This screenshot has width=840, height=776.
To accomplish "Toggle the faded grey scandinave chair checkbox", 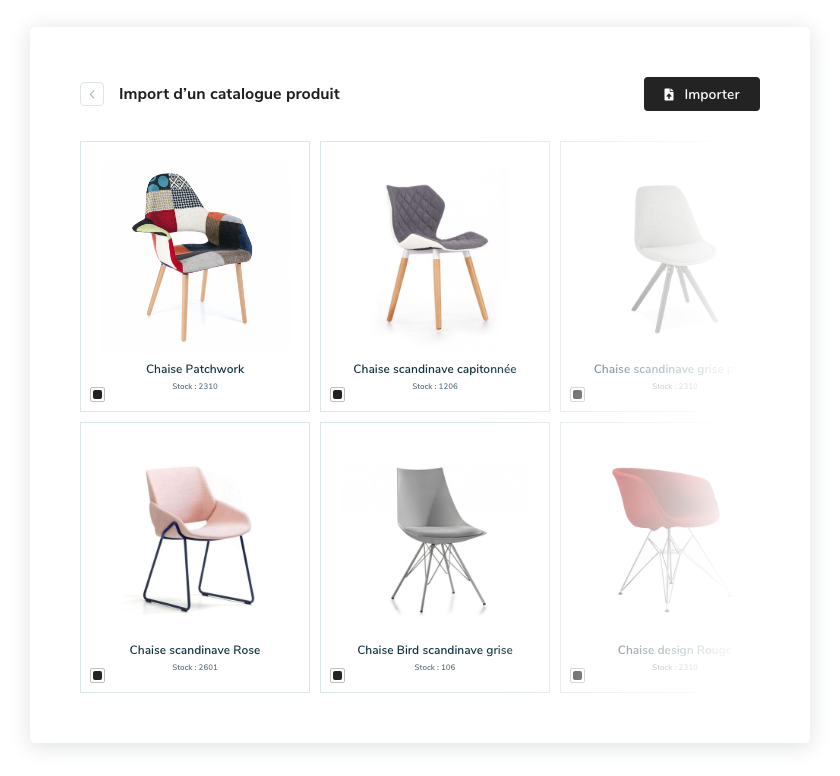I will click(x=578, y=395).
